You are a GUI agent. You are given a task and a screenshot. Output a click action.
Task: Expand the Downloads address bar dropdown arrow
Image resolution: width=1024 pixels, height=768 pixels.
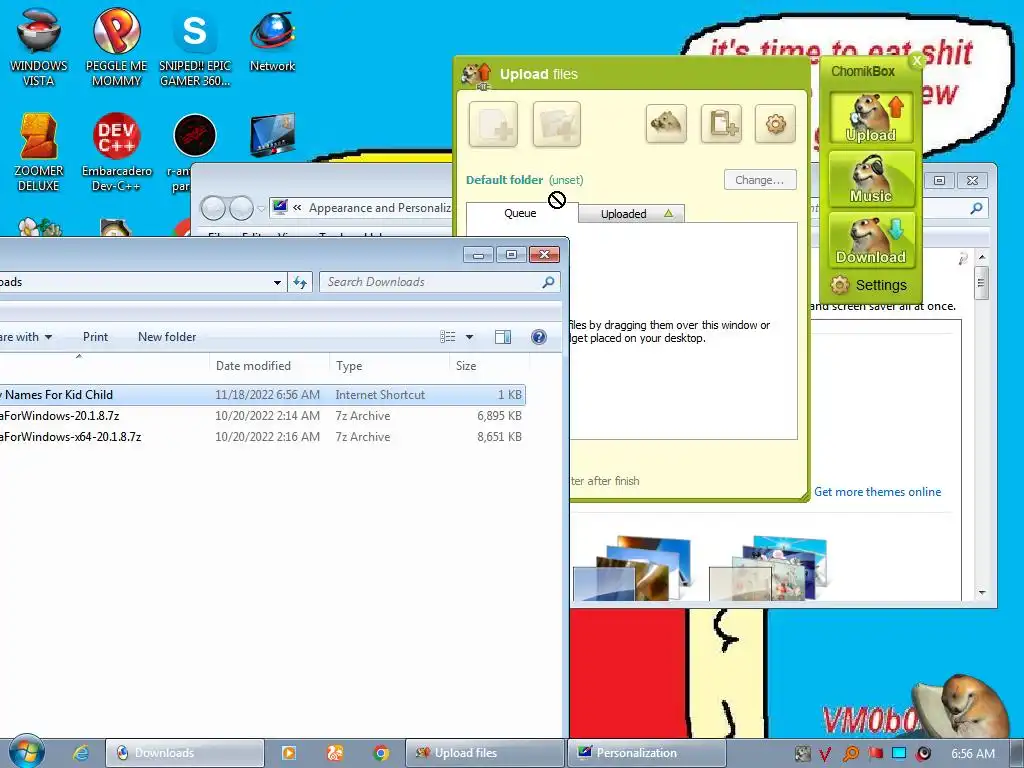(277, 282)
